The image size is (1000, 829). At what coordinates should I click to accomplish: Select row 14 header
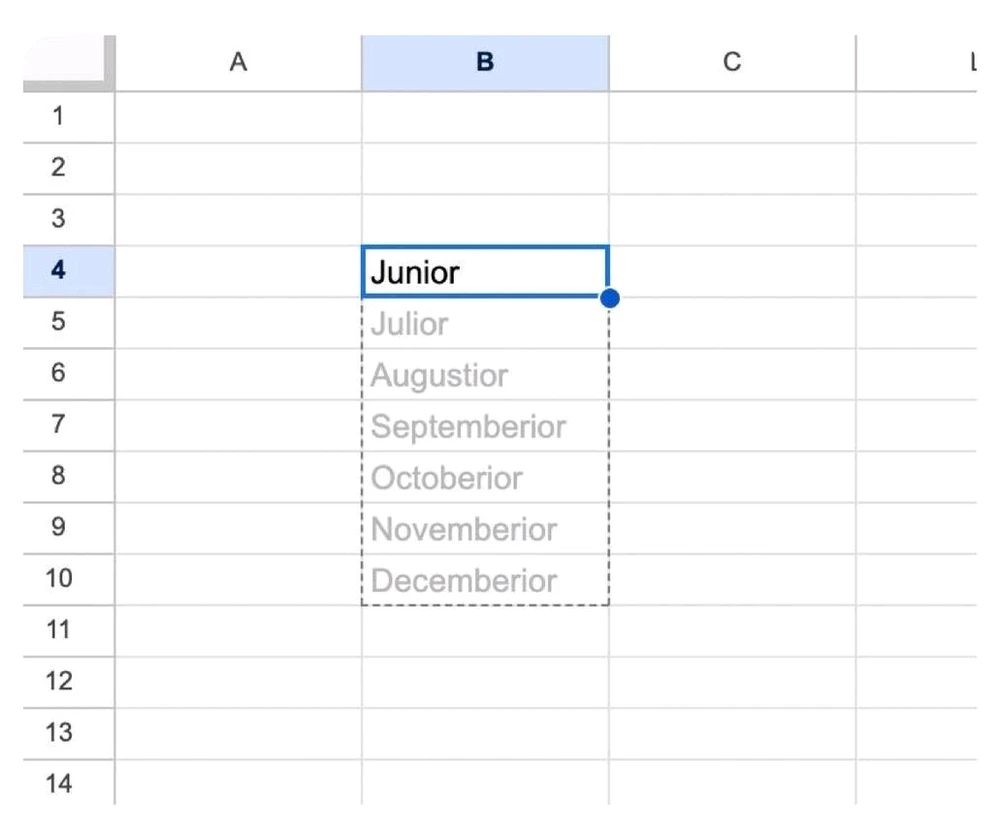59,783
